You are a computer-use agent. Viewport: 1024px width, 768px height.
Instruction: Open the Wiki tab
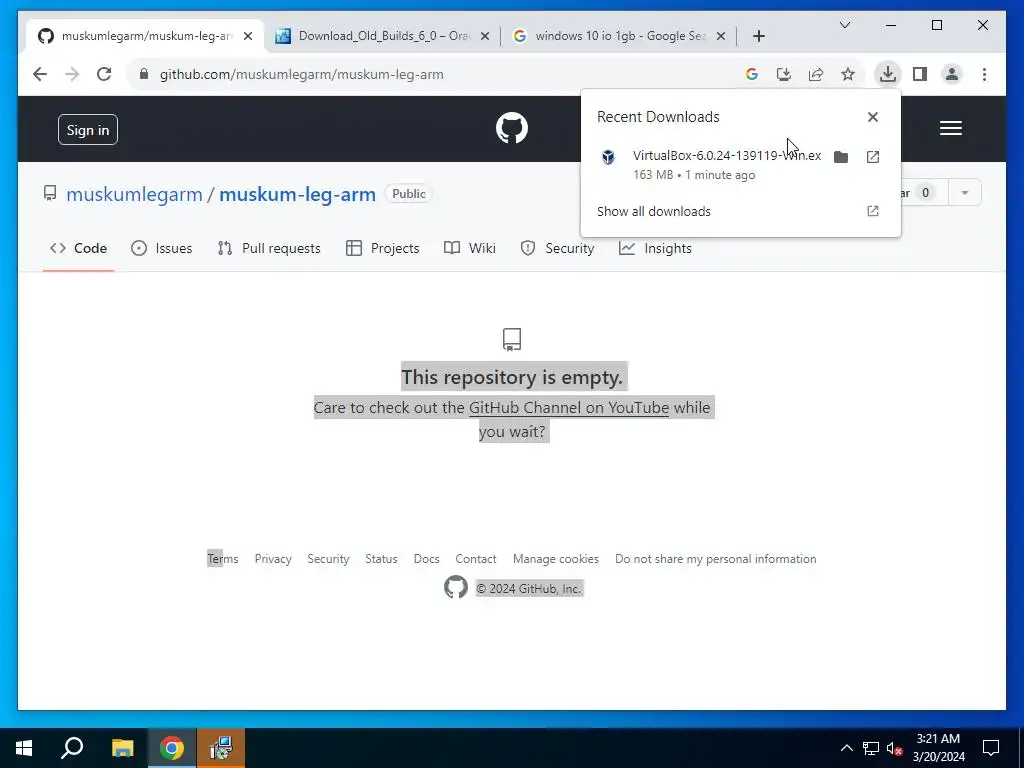click(x=470, y=248)
